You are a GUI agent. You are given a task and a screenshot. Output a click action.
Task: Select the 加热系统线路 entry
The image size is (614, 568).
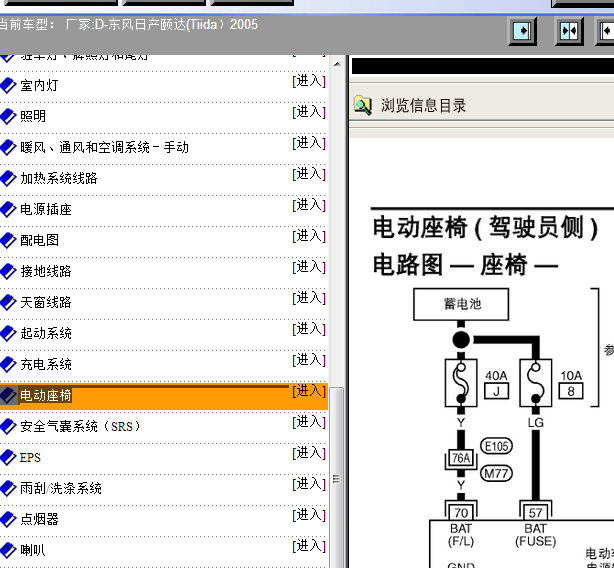click(x=59, y=178)
